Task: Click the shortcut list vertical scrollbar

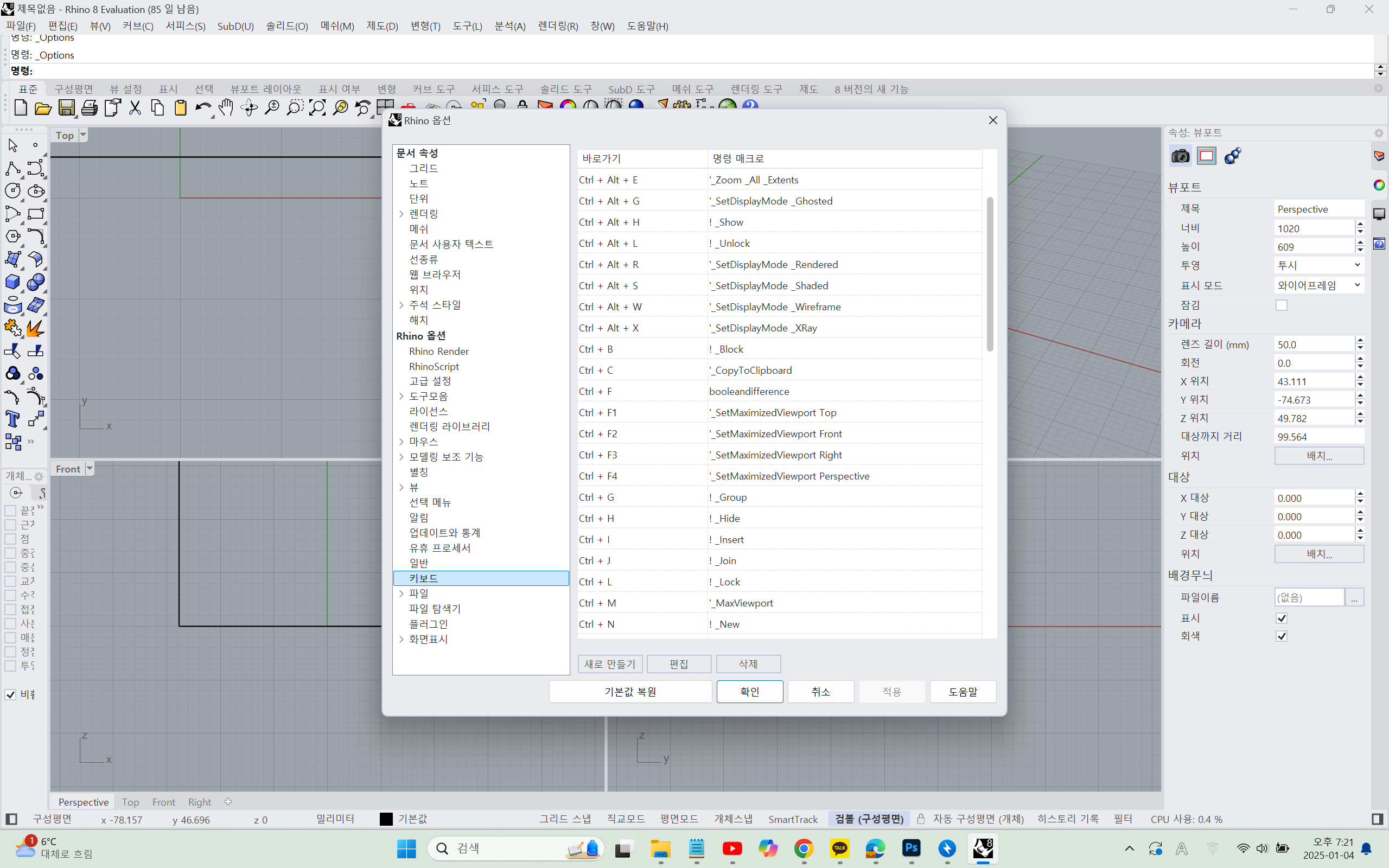Action: click(990, 274)
